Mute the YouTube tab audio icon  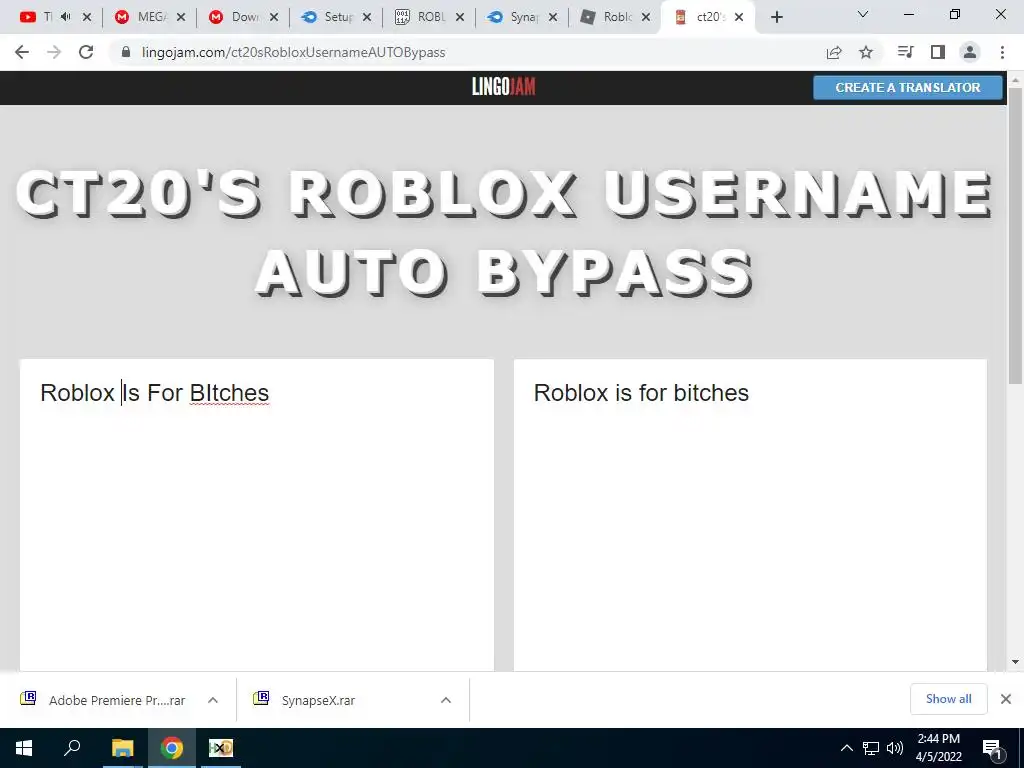pos(65,17)
